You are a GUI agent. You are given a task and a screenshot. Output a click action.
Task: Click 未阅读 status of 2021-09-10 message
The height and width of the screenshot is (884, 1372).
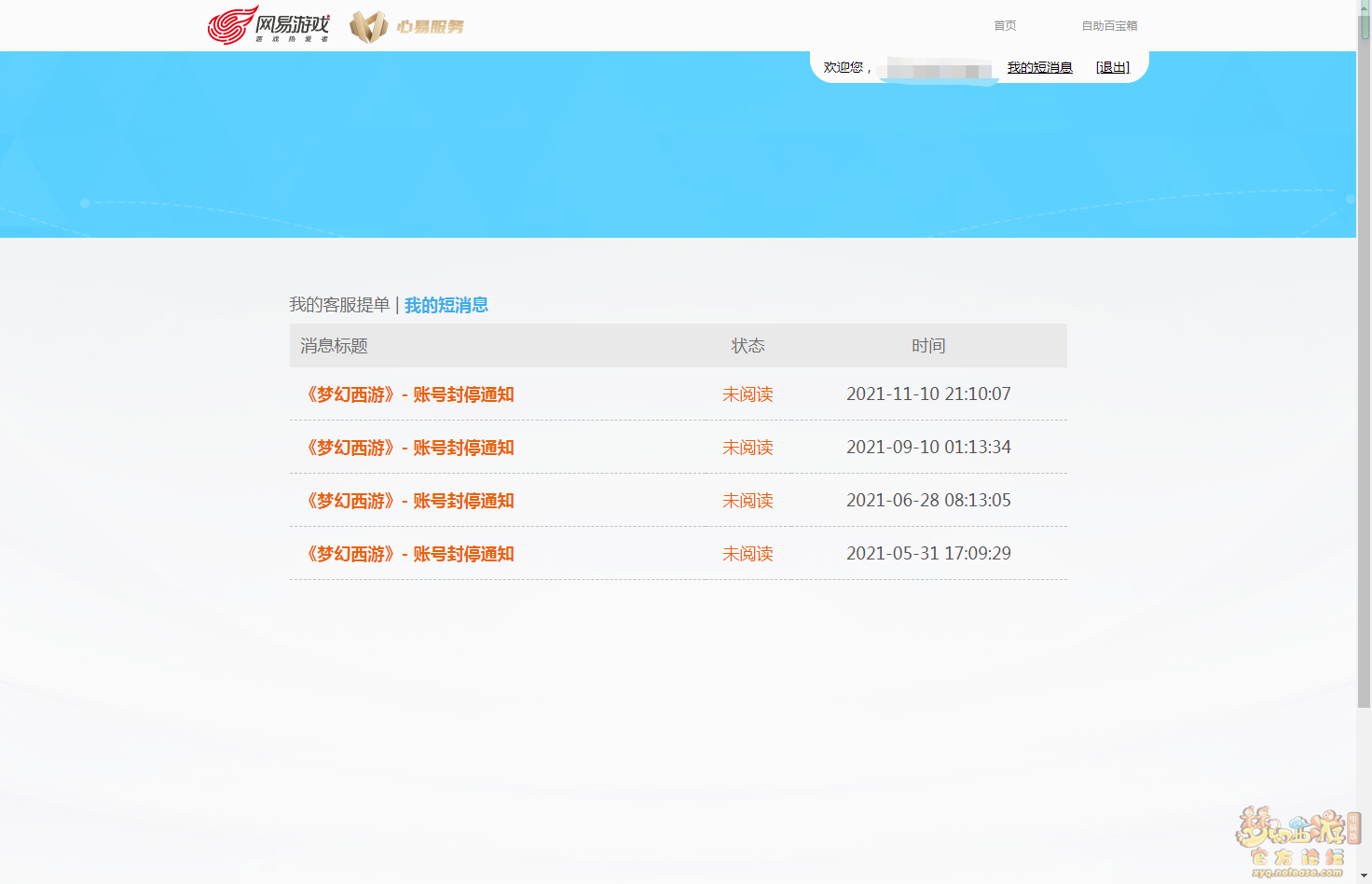click(x=748, y=448)
